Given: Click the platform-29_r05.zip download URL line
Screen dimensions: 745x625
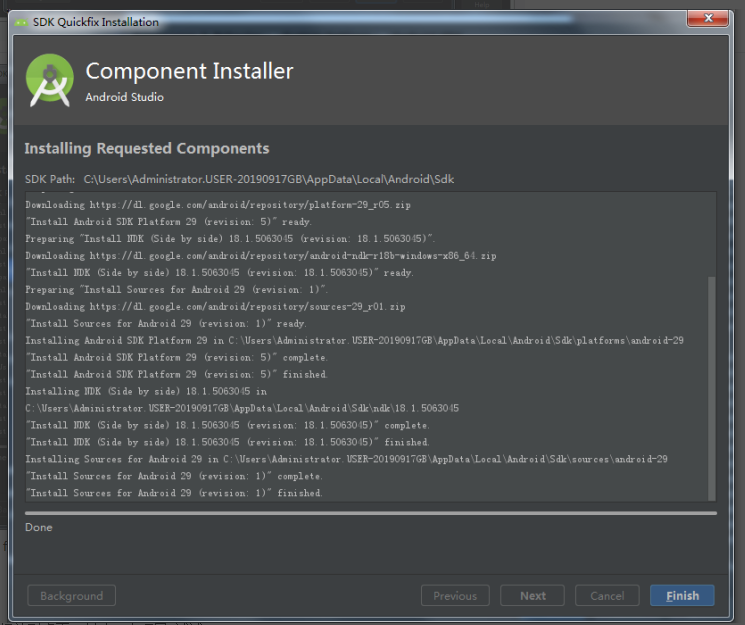Looking at the screenshot, I should coord(218,205).
